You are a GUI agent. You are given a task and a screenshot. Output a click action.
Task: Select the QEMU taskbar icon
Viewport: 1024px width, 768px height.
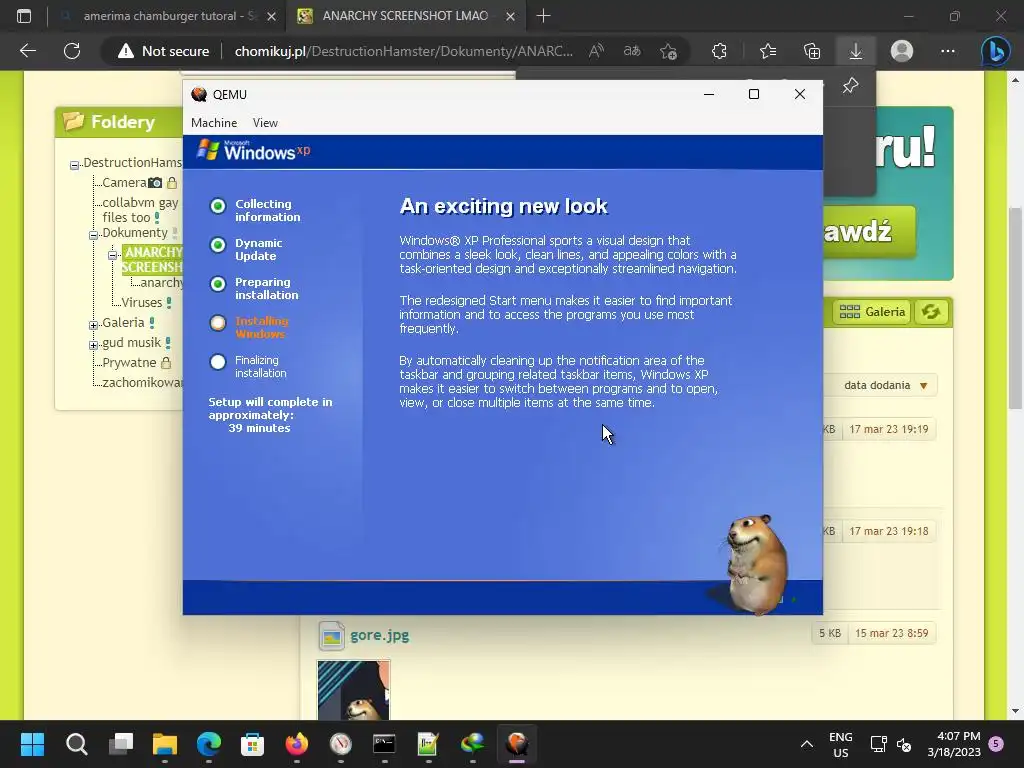pyautogui.click(x=517, y=744)
